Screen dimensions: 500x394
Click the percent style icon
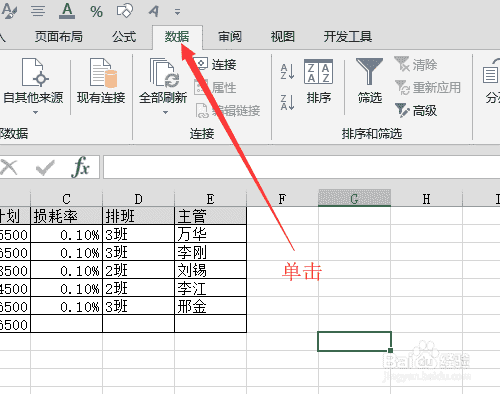tap(96, 12)
